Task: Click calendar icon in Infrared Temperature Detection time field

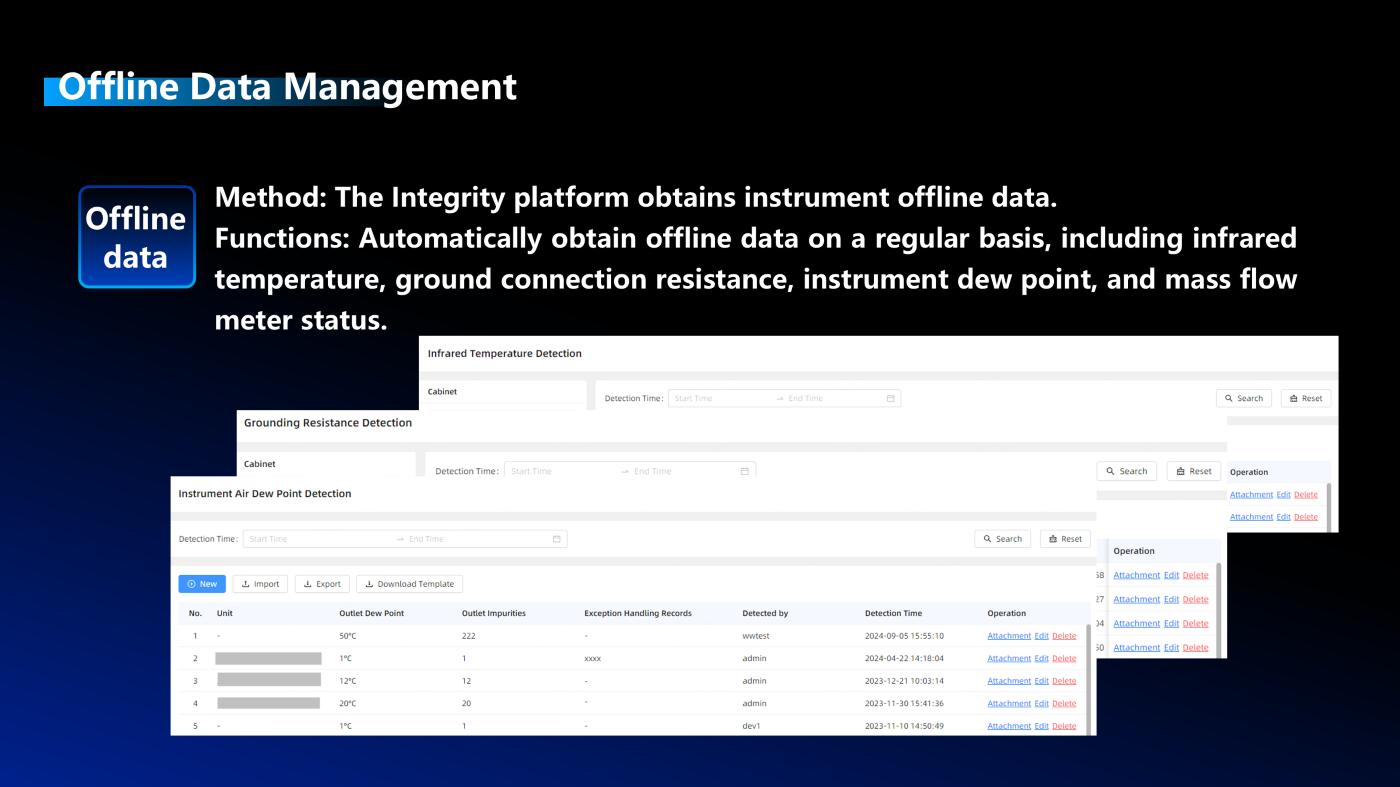Action: click(x=890, y=398)
